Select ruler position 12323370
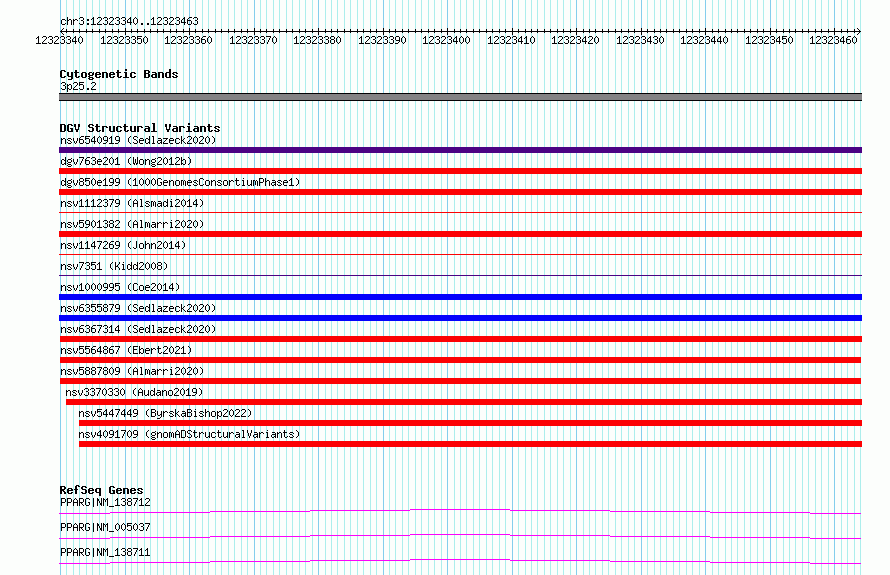This screenshot has width=890, height=575. [x=253, y=40]
